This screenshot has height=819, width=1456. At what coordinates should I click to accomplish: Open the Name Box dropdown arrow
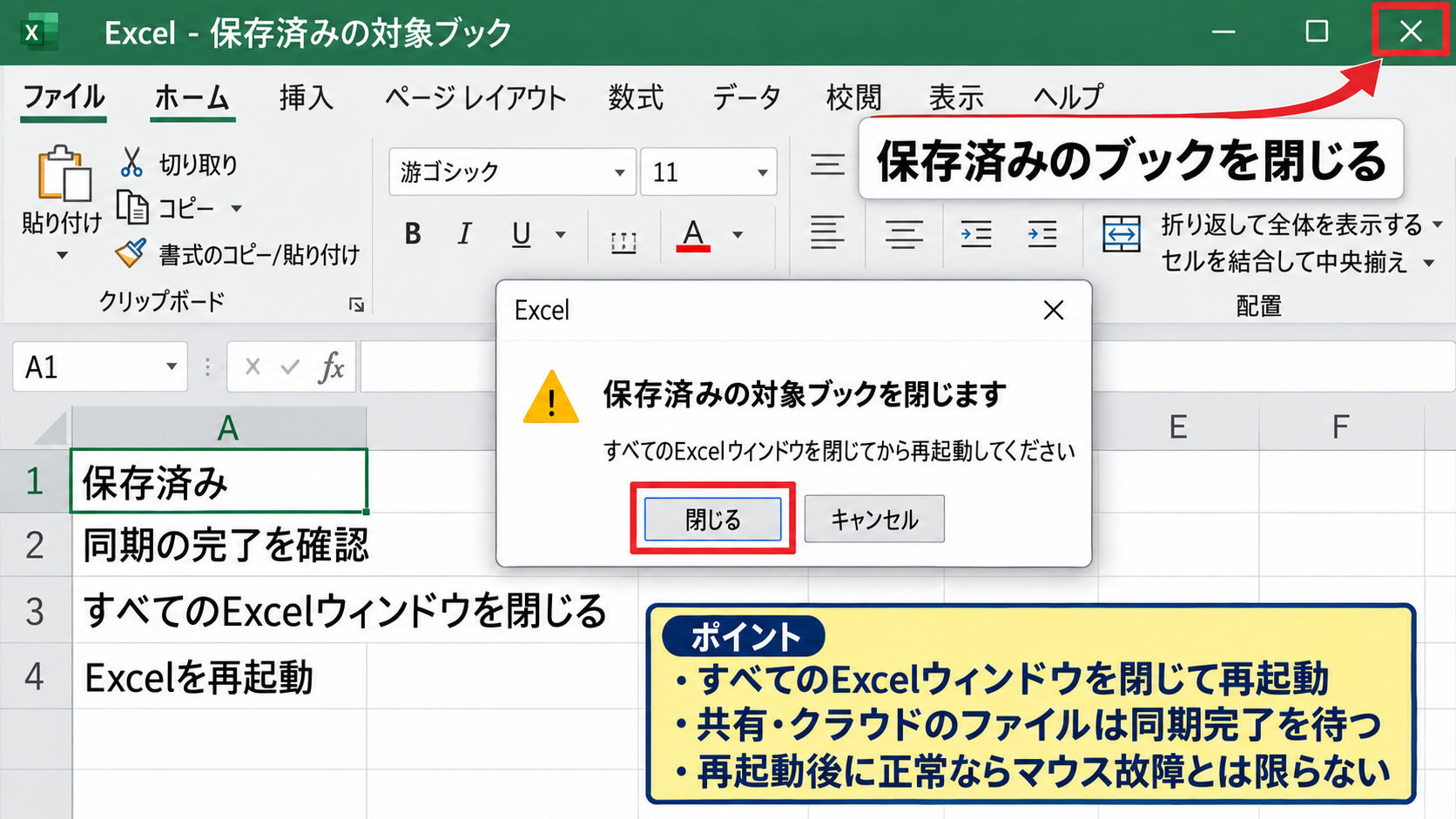point(172,366)
